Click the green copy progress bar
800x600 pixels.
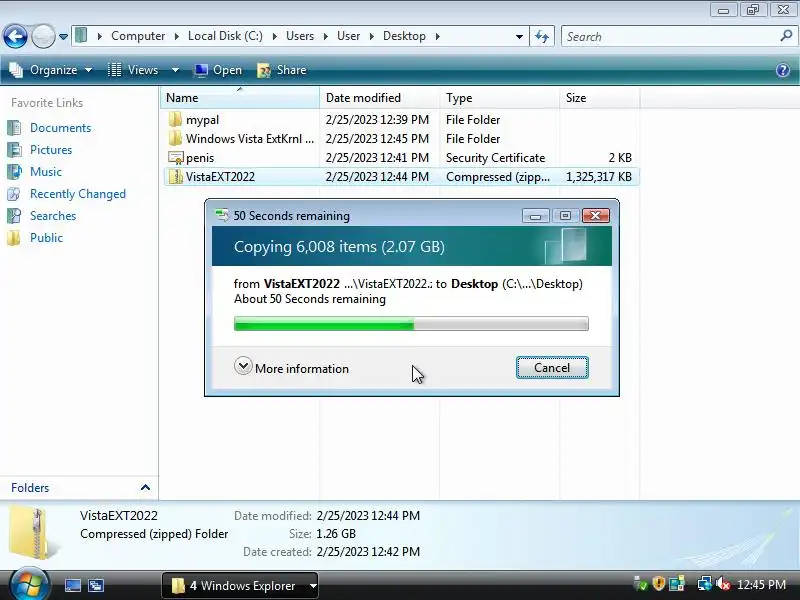[x=411, y=323]
